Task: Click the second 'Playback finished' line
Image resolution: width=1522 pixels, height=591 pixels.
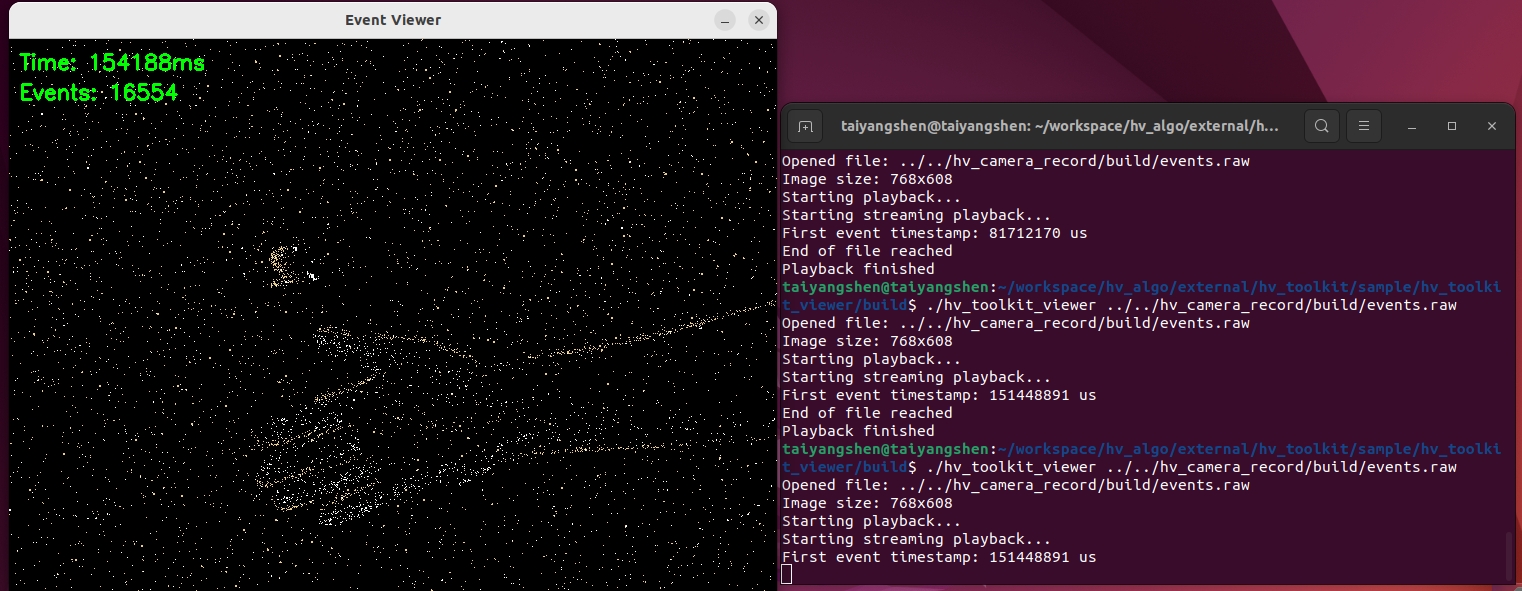Action: [x=858, y=431]
